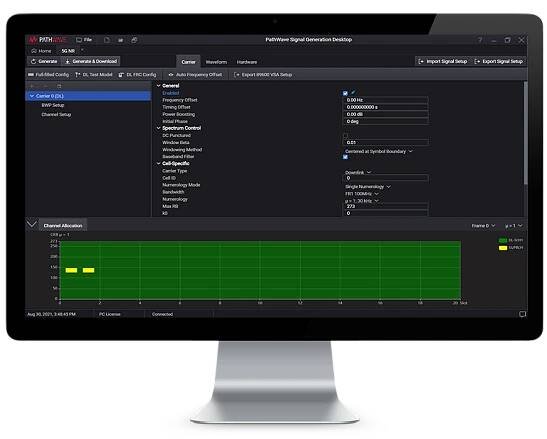
Task: Select Channel Setup in the tree
Action: click(x=56, y=114)
